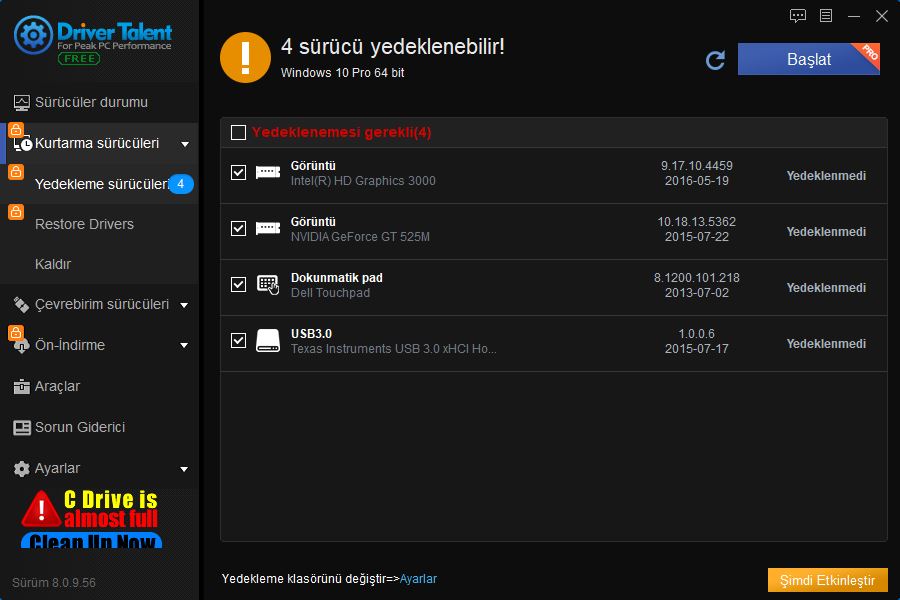900x600 pixels.
Task: Click the lock badge on Restore Drivers
Action: click(16, 211)
